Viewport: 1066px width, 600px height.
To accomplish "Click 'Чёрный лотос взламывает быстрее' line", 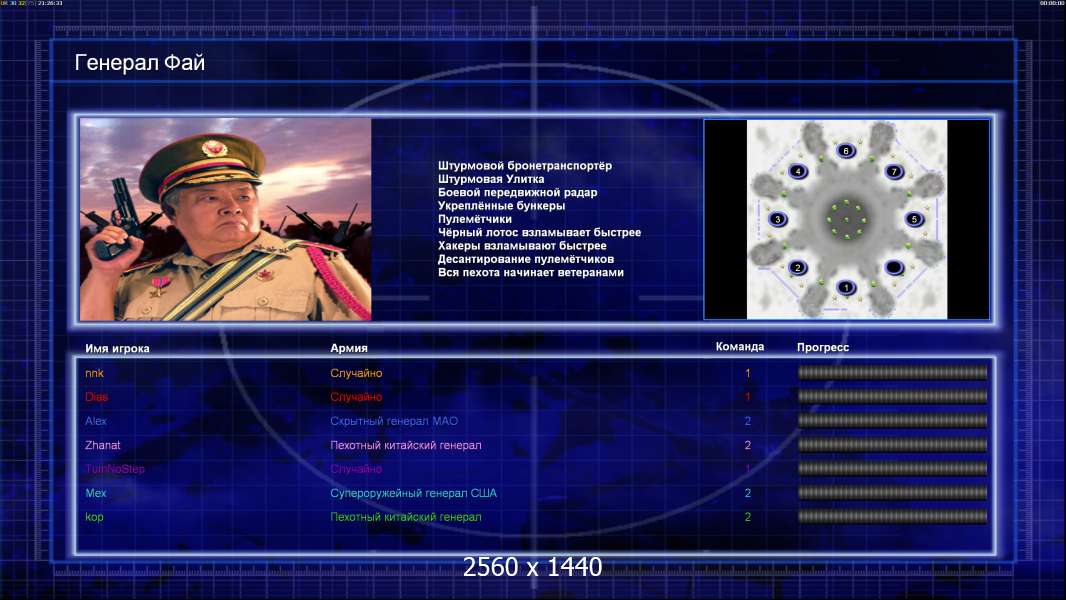I will pos(539,232).
